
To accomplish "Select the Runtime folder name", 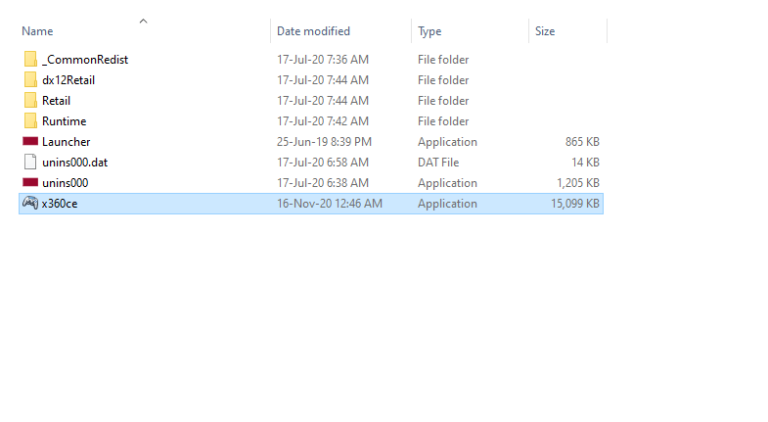I will click(x=64, y=121).
